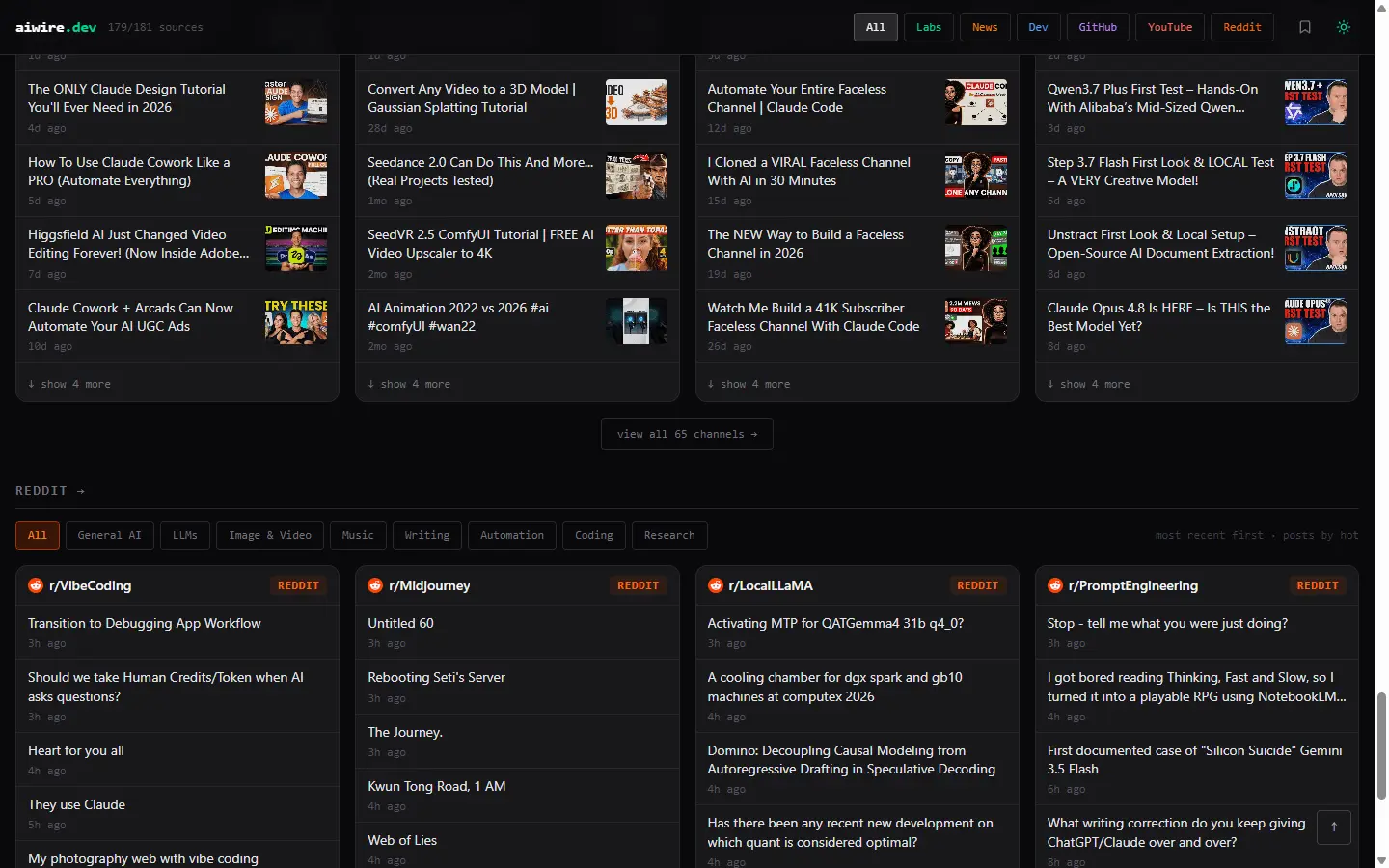1389x868 pixels.
Task: Filter Reddit by Music
Action: coord(358,535)
